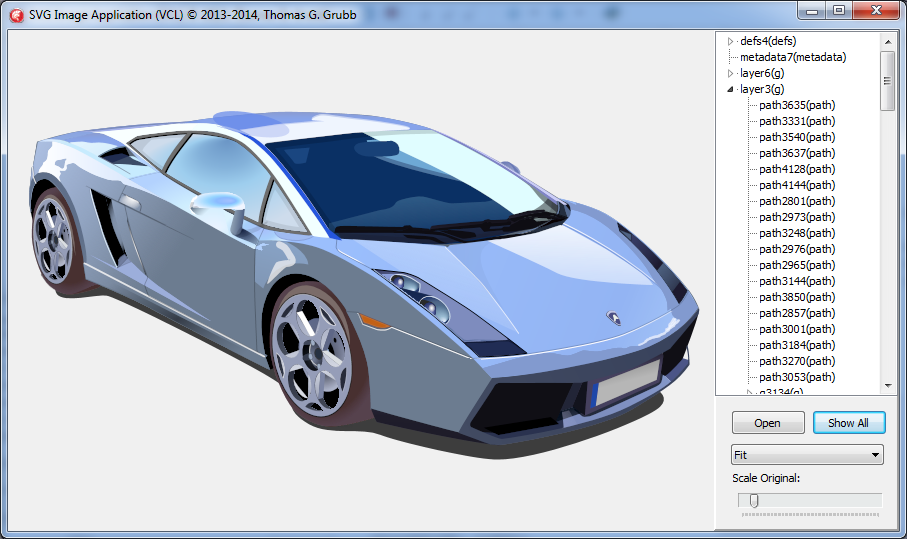
Task: Select path3331(path) tree item
Action: click(797, 121)
